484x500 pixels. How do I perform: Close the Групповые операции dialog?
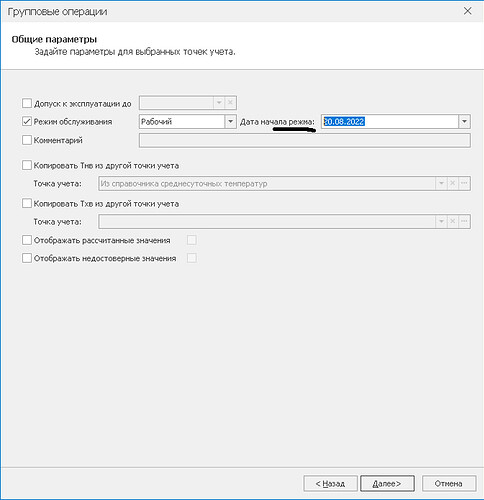tap(468, 11)
